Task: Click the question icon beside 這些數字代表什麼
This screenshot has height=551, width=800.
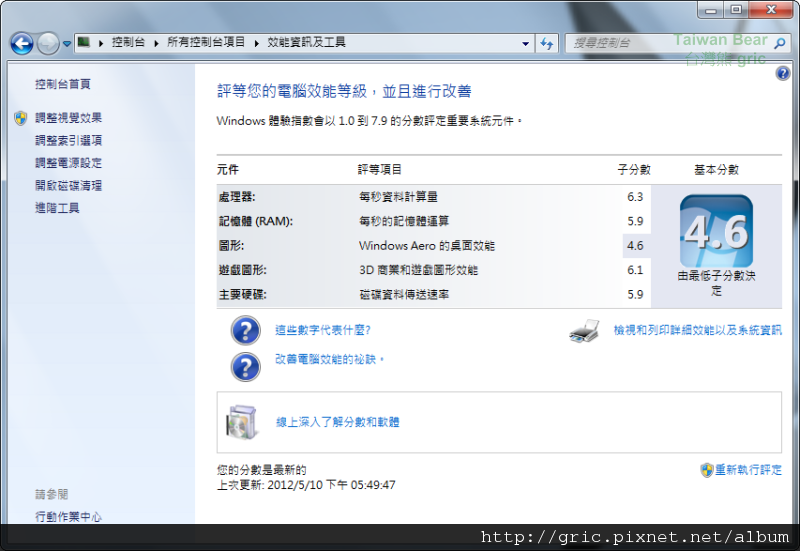Action: tap(245, 331)
